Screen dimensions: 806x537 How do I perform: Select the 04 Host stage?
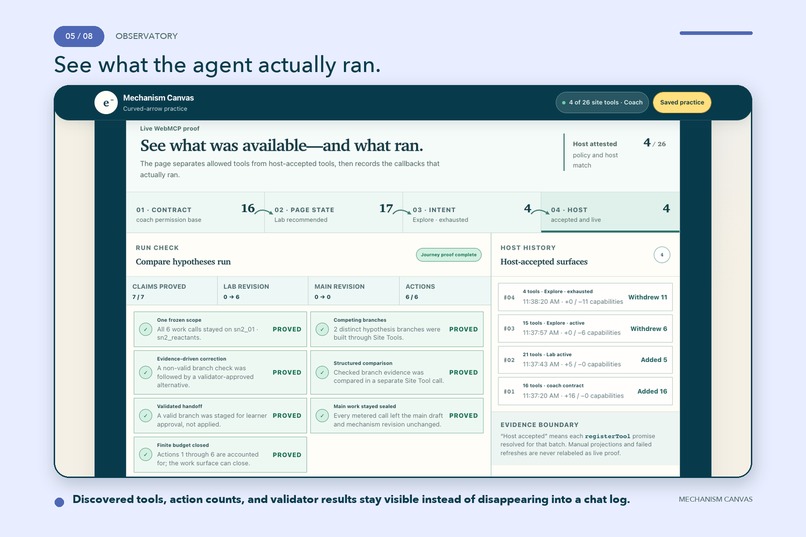click(x=610, y=212)
